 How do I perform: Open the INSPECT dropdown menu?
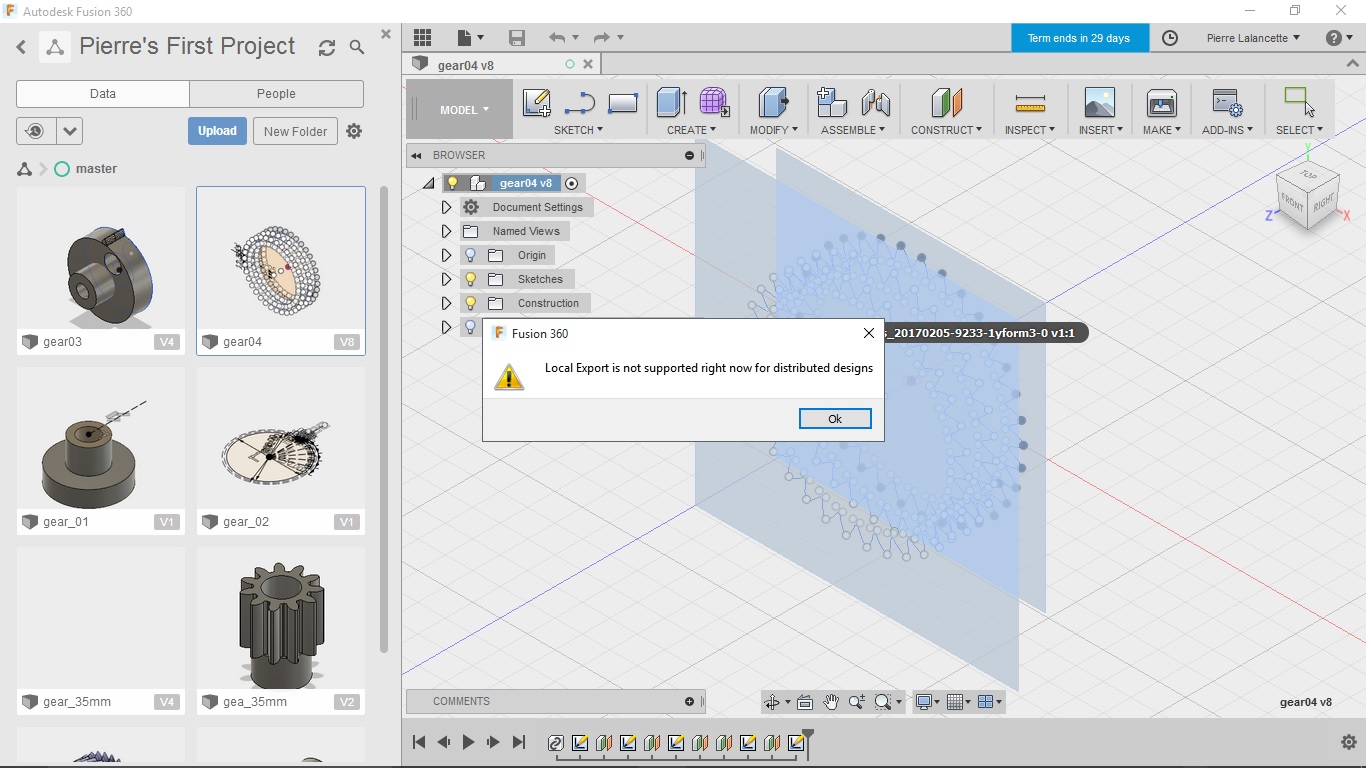(x=1030, y=130)
